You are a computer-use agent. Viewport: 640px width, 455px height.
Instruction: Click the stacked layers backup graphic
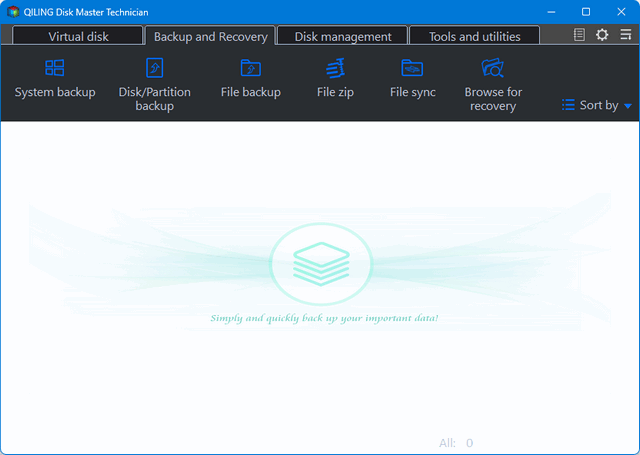click(321, 264)
